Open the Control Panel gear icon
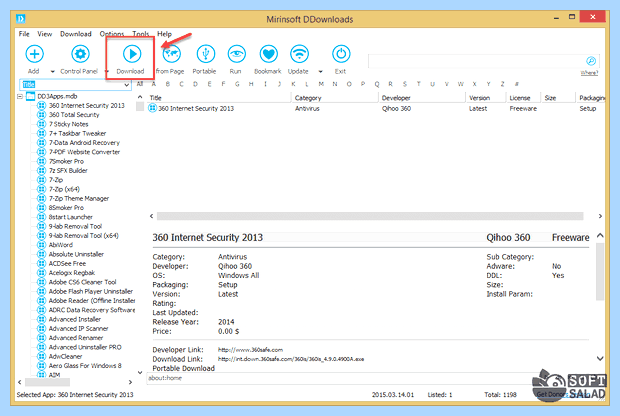The height and width of the screenshot is (416, 620). (80, 54)
